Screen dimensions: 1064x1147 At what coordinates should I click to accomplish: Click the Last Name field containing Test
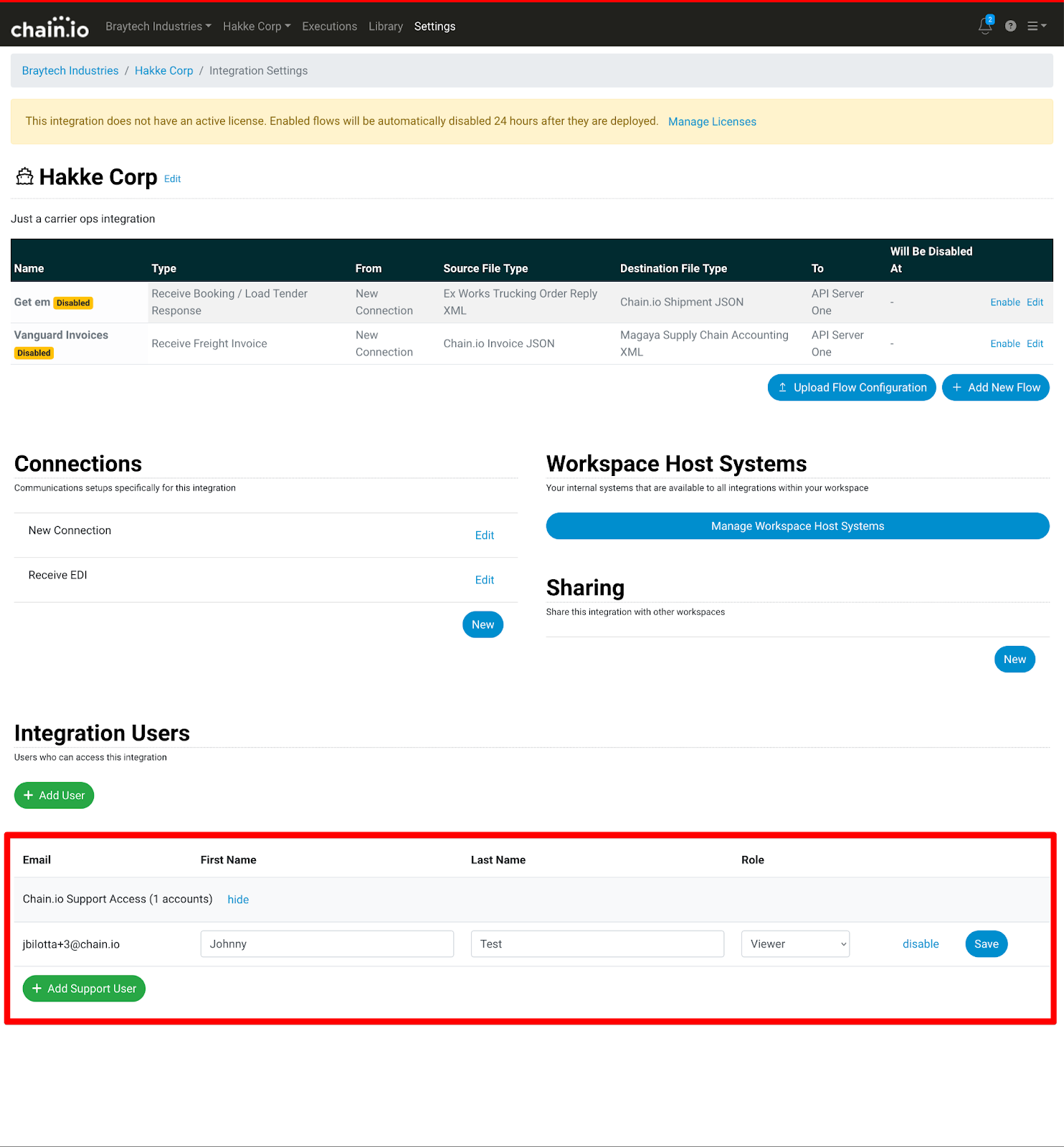[x=597, y=944]
